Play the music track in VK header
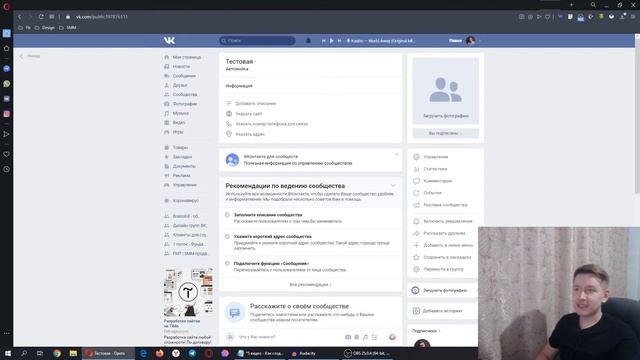Screen dimensions: 640x360 (x=331, y=40)
